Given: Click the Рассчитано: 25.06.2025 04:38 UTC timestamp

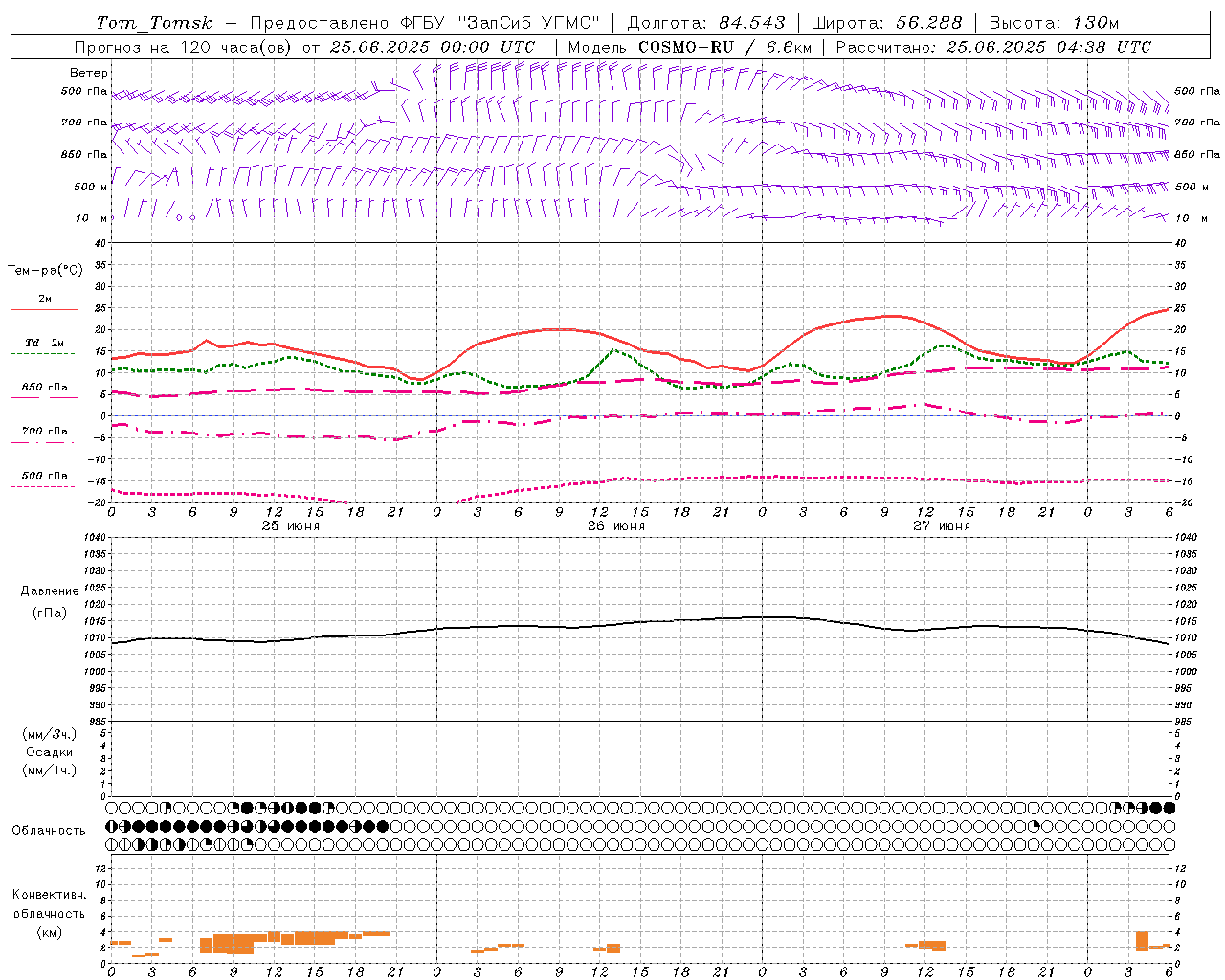Looking at the screenshot, I should [x=993, y=47].
